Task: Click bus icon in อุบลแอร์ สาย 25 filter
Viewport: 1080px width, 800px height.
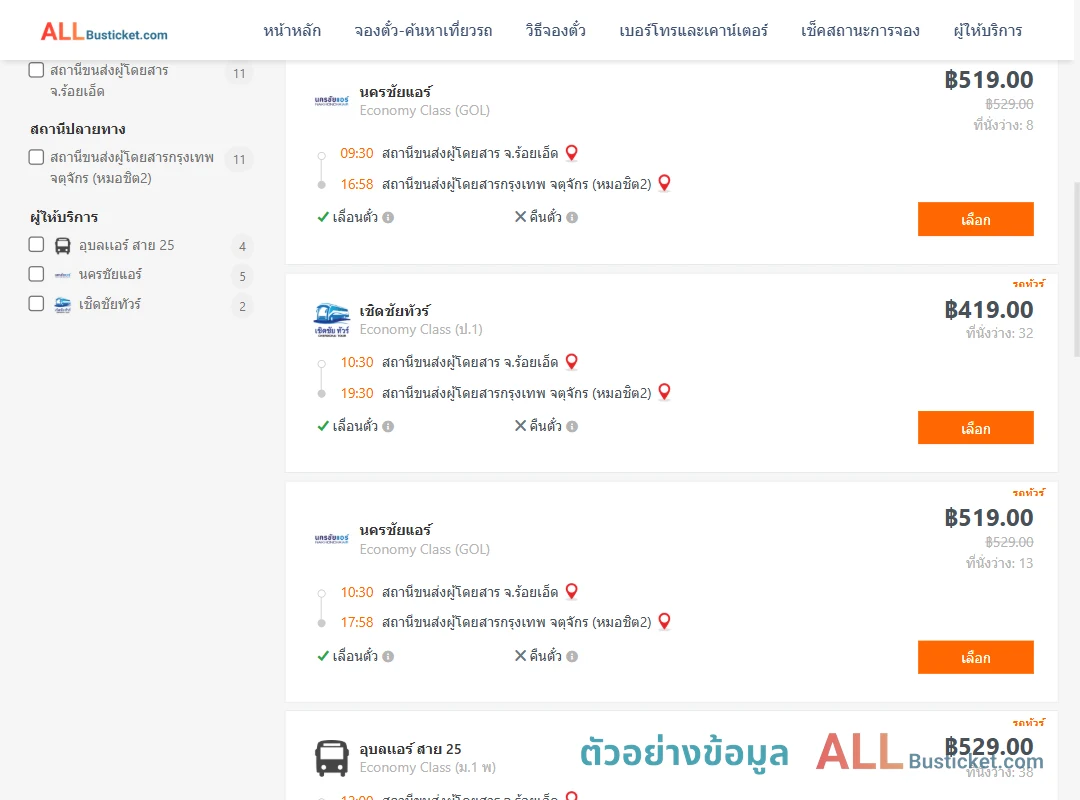Action: coord(63,246)
